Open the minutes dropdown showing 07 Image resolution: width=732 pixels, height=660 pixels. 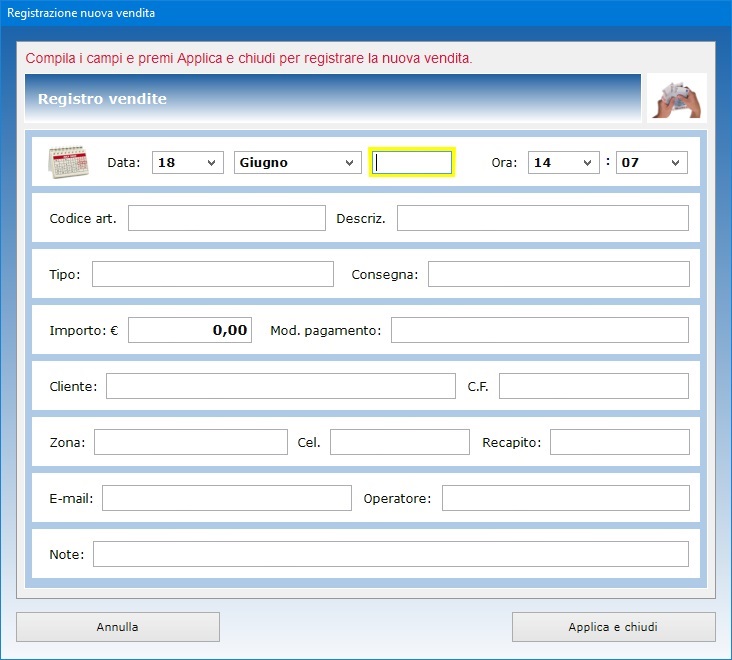(651, 162)
